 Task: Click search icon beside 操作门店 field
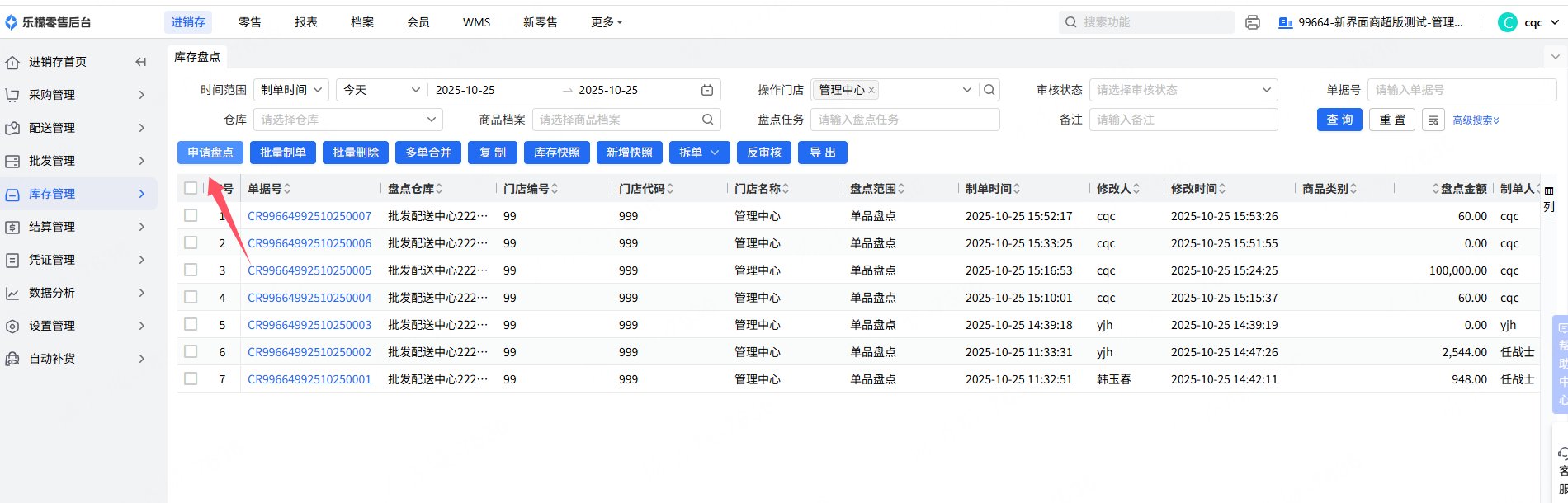tap(989, 90)
